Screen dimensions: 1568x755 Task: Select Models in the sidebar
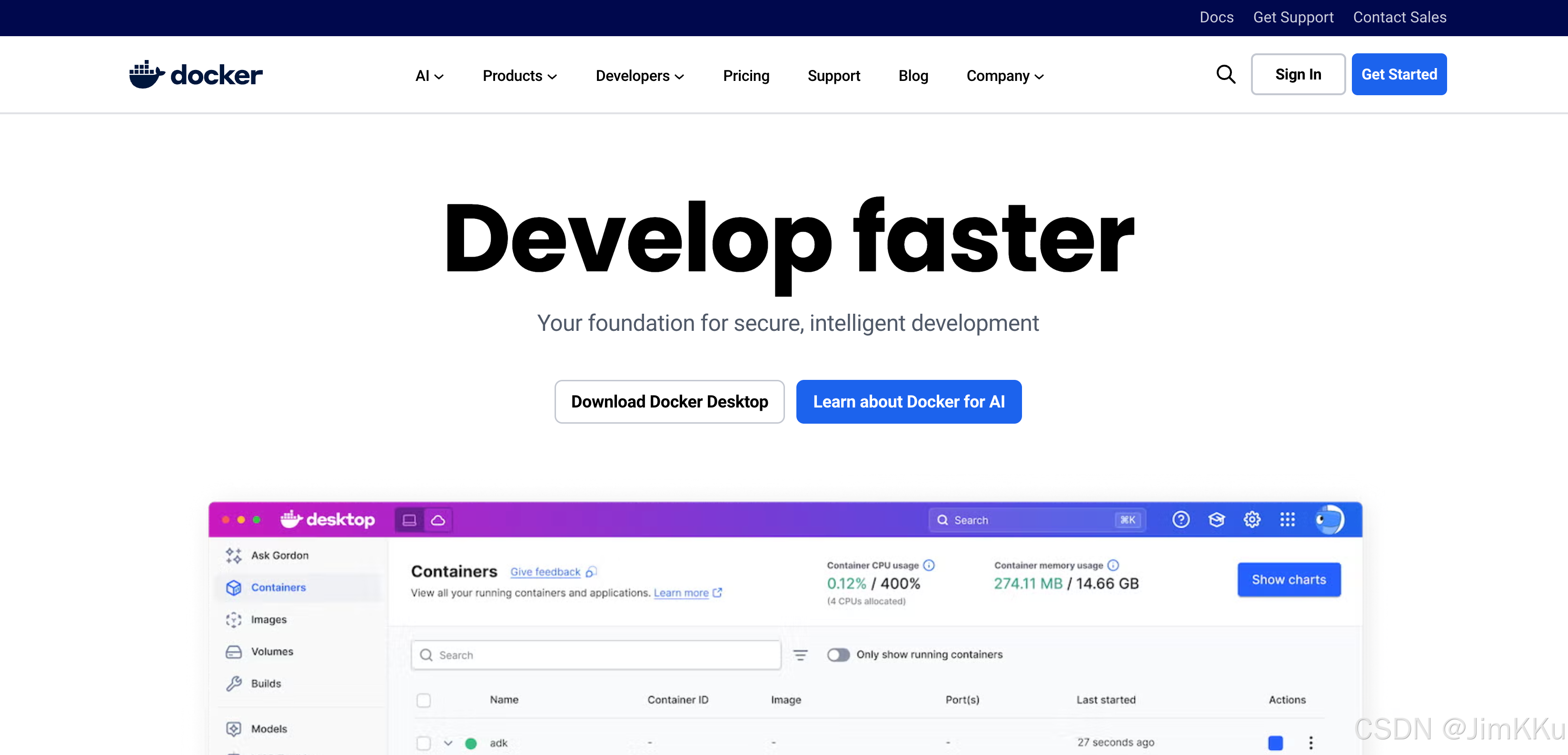269,729
